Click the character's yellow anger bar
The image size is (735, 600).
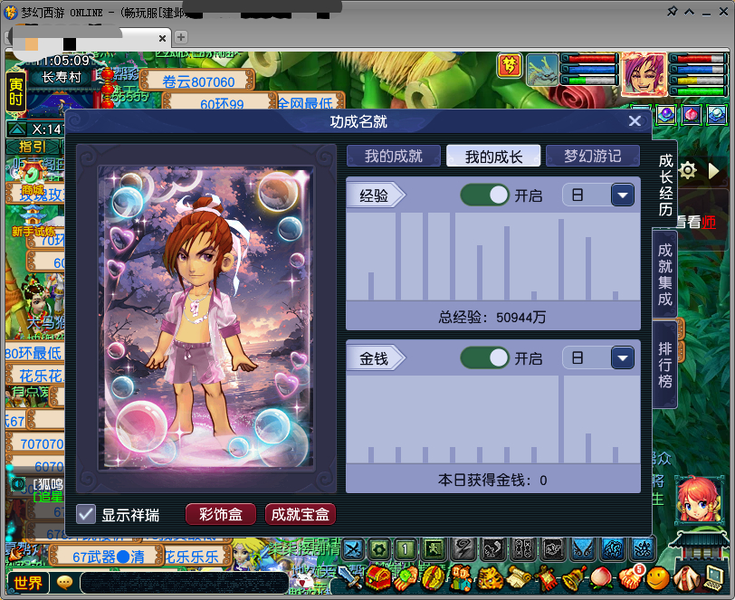[x=699, y=80]
